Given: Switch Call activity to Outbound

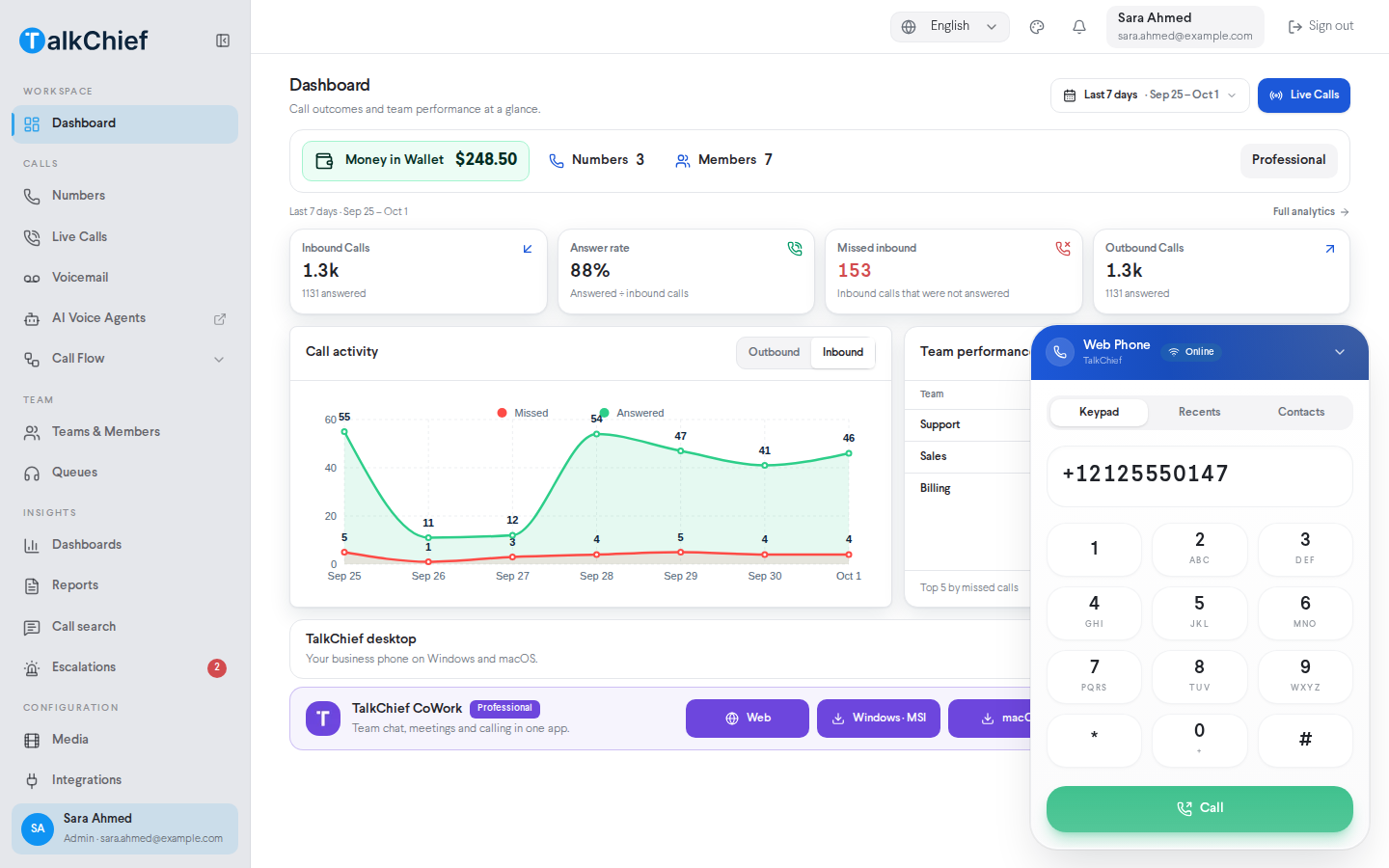Looking at the screenshot, I should pos(774,353).
